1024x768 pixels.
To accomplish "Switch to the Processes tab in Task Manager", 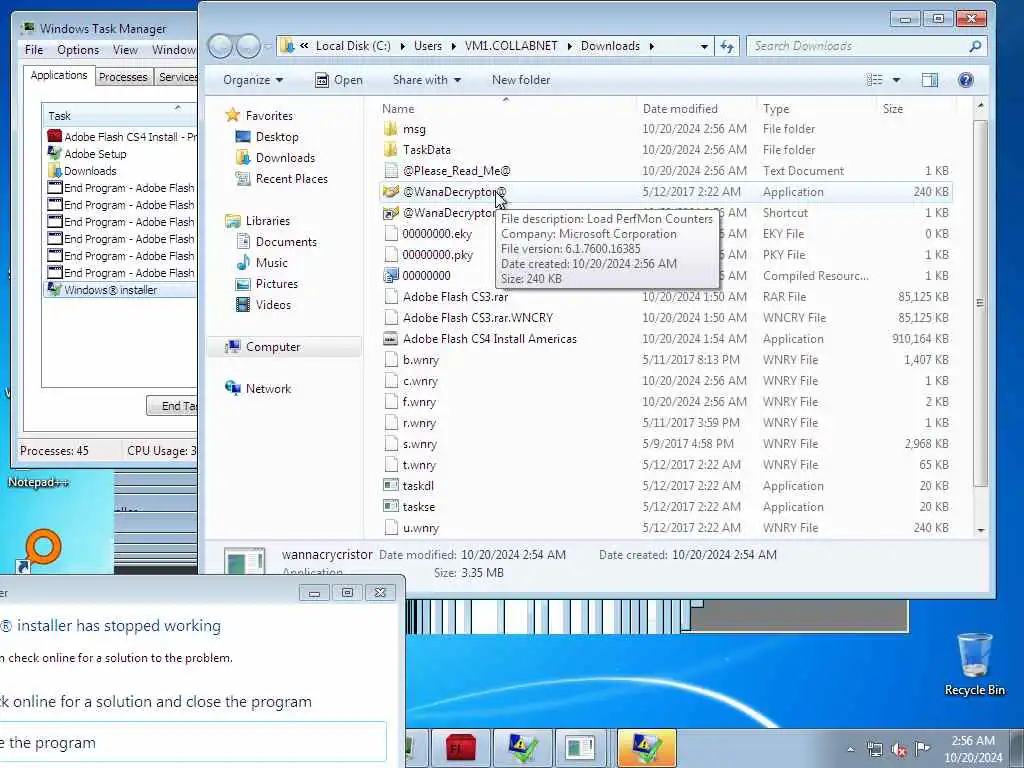I will [123, 76].
